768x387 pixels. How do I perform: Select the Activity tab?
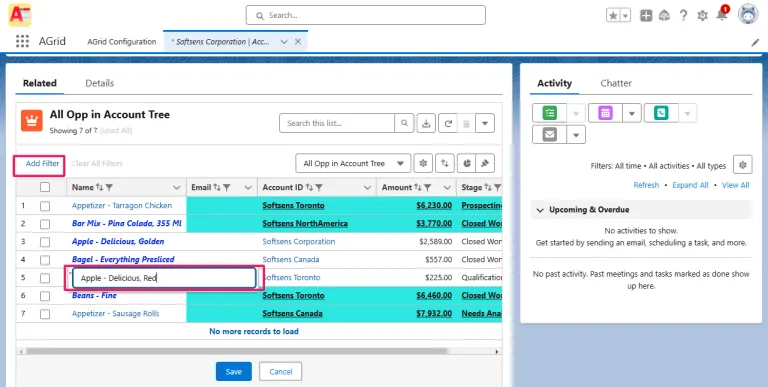[x=554, y=83]
